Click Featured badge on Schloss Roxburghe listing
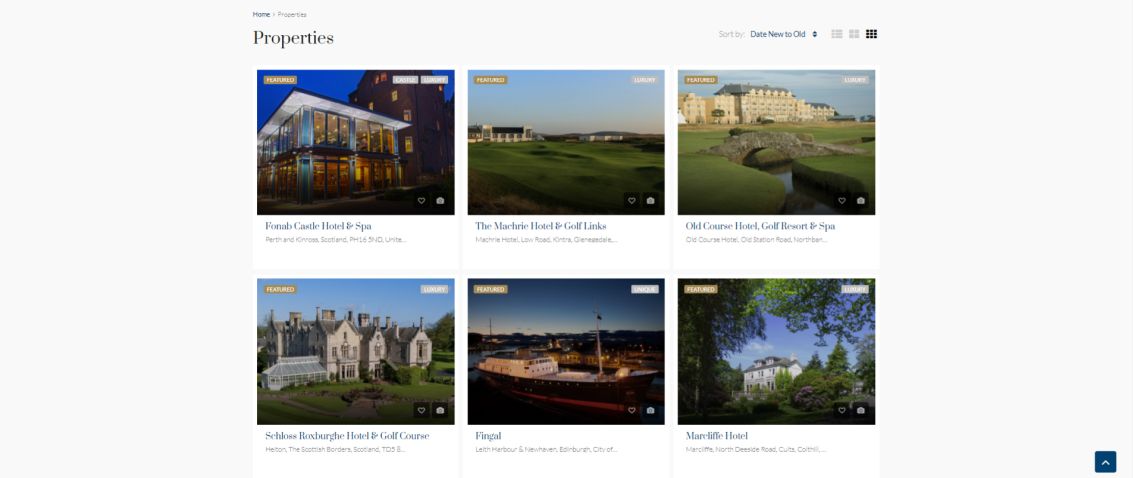This screenshot has width=1133, height=478. pyautogui.click(x=280, y=290)
